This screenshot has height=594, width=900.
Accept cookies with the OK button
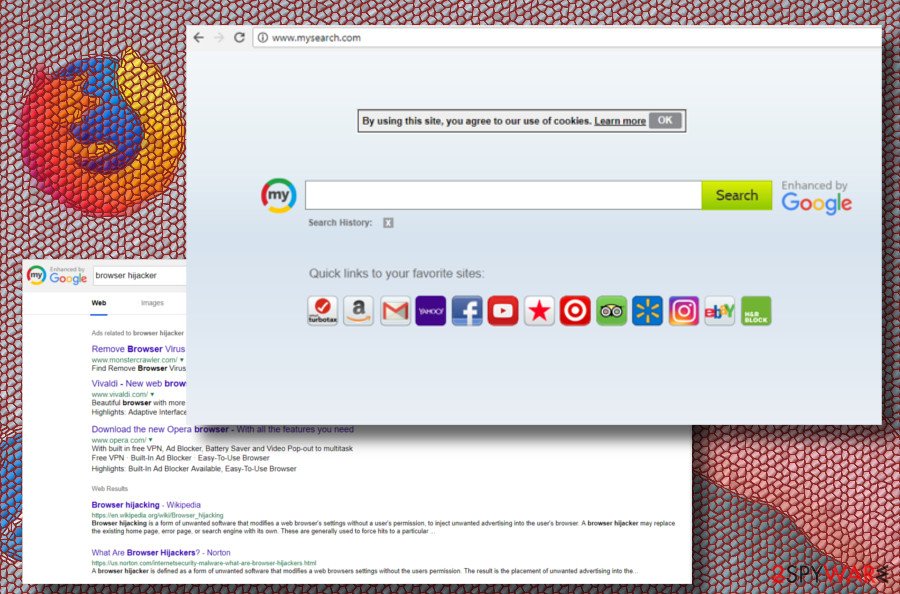coord(665,121)
